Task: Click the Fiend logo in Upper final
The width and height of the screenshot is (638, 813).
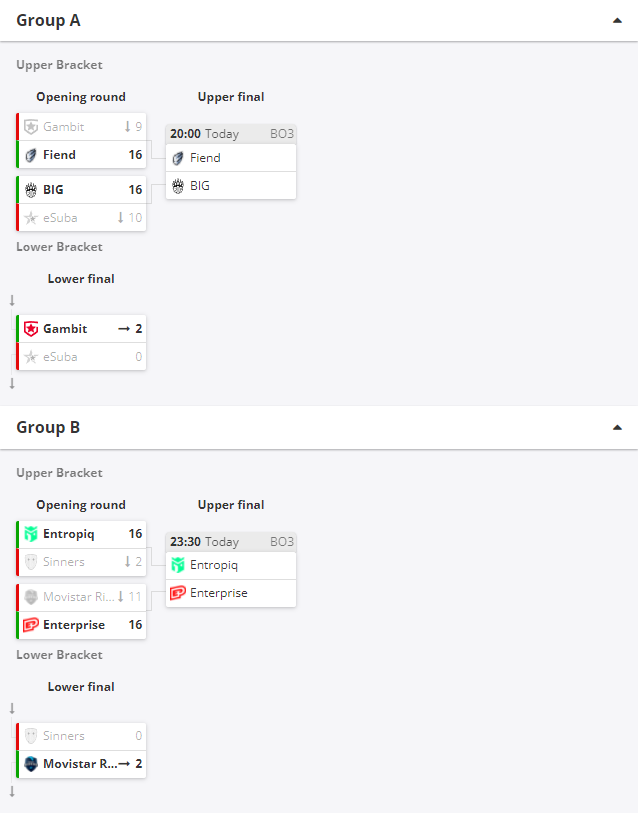Action: tap(178, 158)
